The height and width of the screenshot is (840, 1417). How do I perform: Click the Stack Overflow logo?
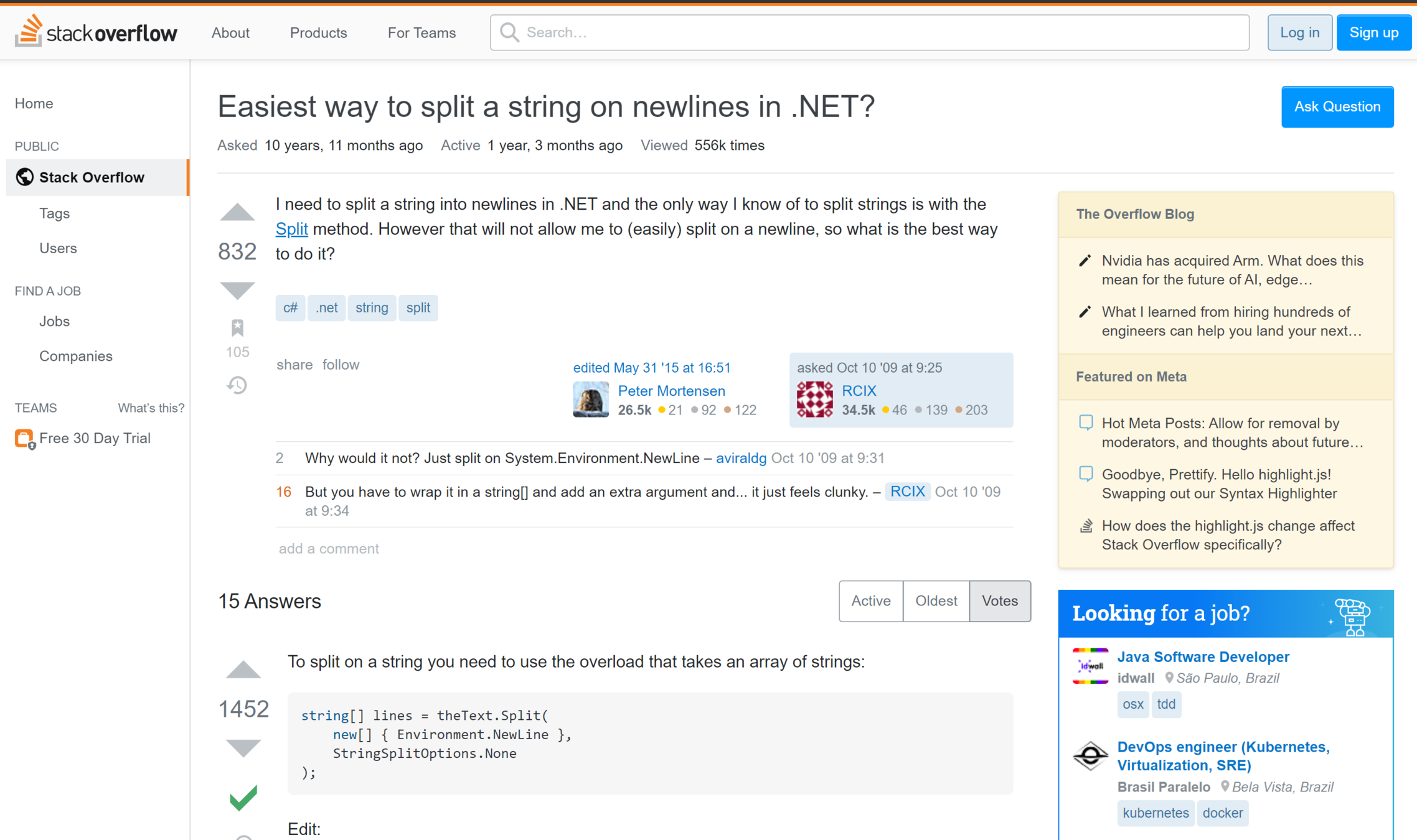(97, 32)
